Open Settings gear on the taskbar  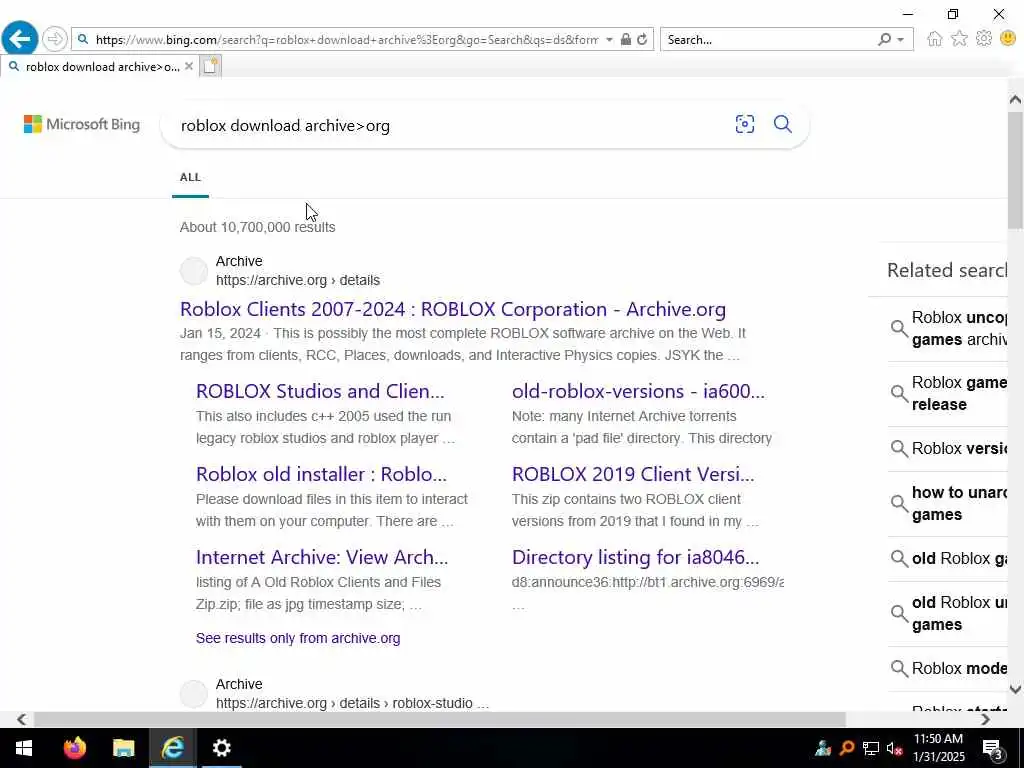(221, 748)
